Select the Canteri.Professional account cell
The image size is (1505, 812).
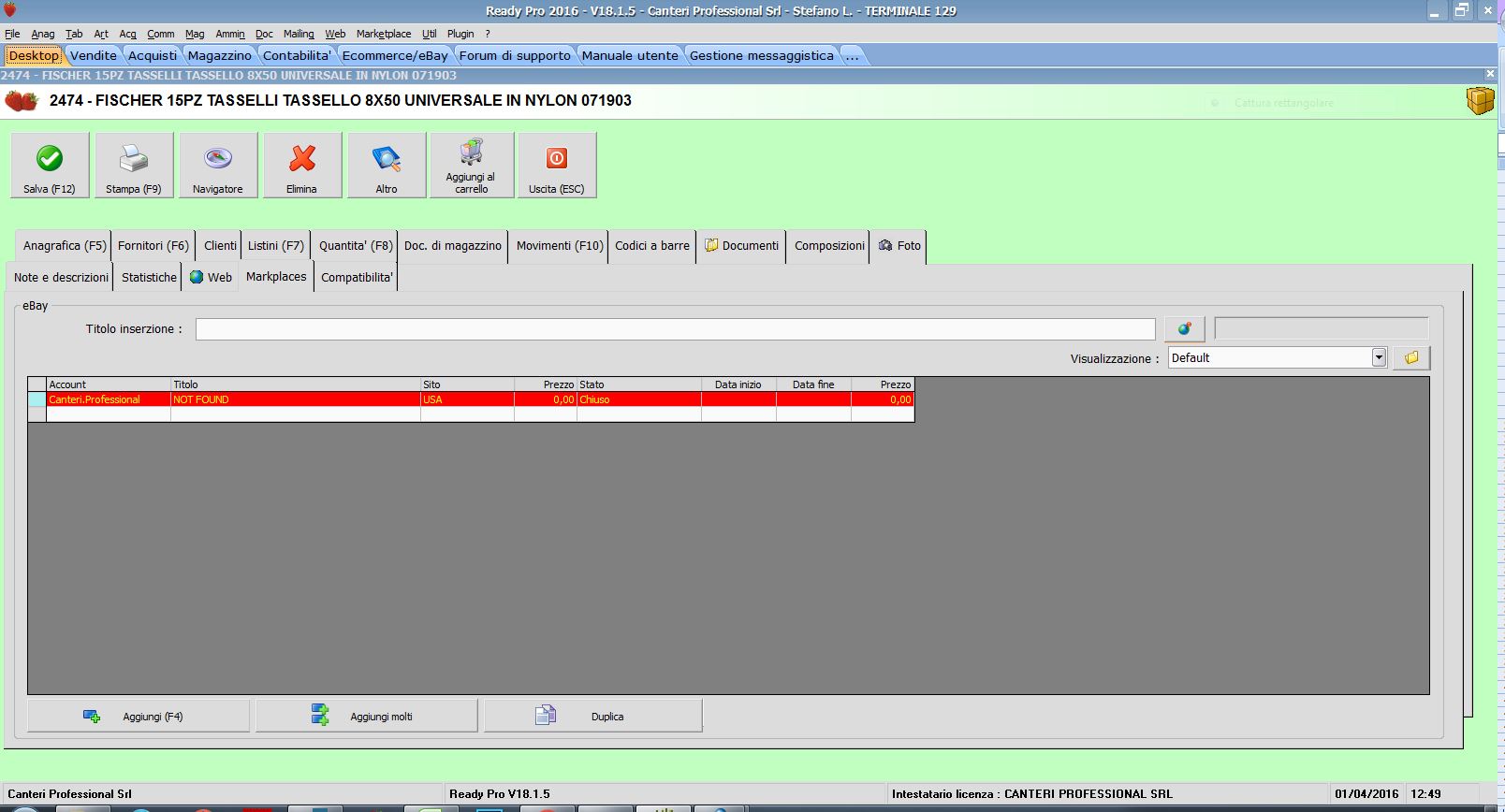tap(109, 399)
